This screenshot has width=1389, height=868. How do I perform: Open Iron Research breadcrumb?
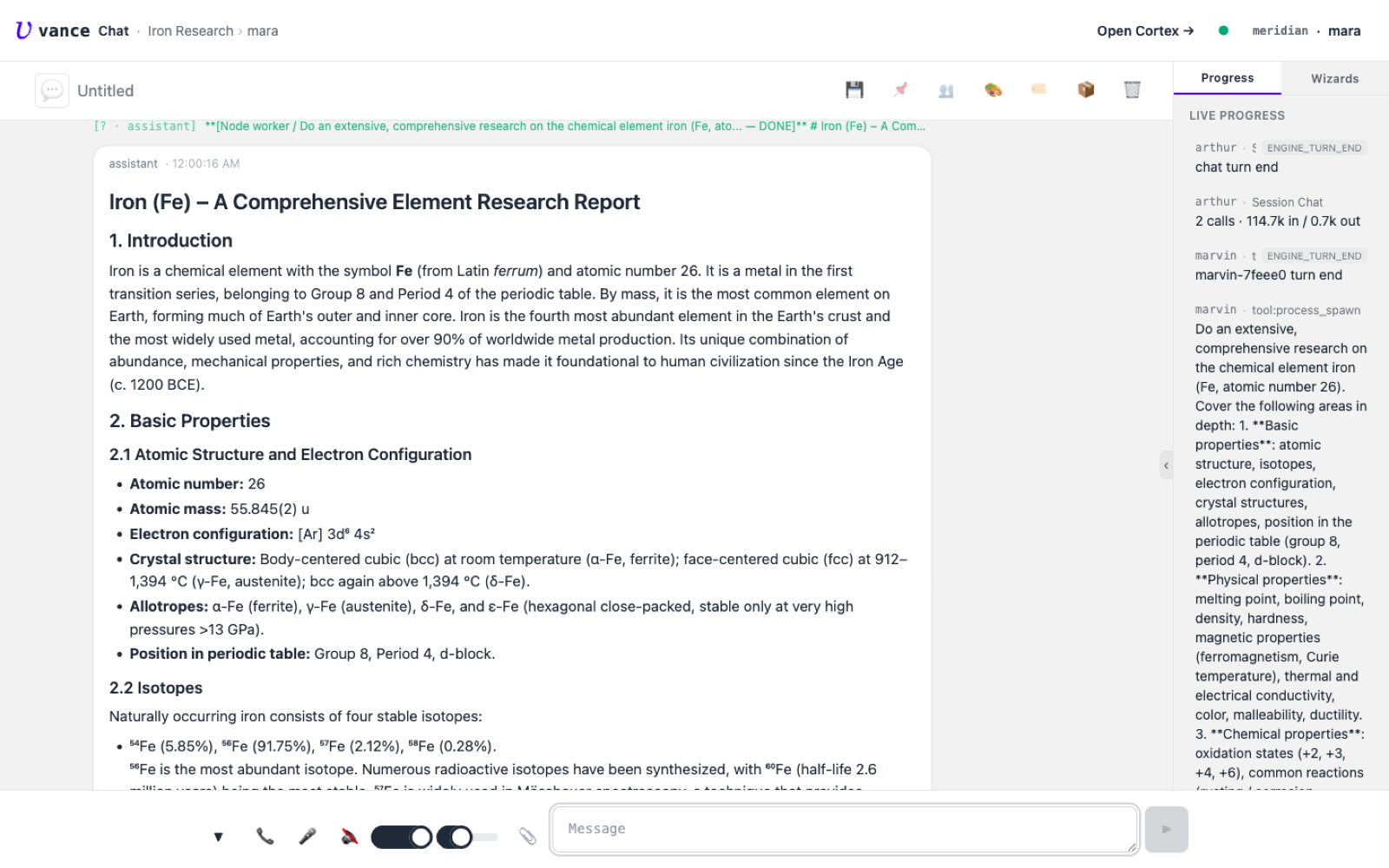coord(190,30)
